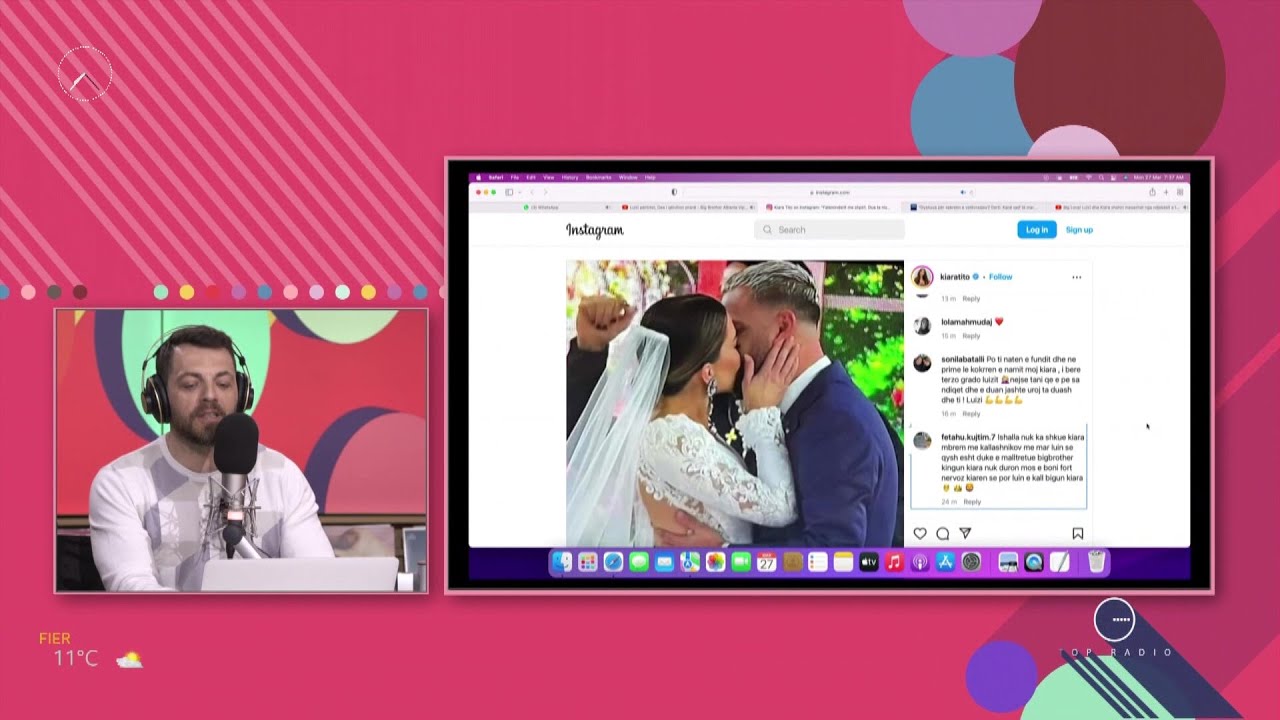This screenshot has width=1280, height=720.
Task: Open the comment bubble icon under post
Action: [x=942, y=534]
